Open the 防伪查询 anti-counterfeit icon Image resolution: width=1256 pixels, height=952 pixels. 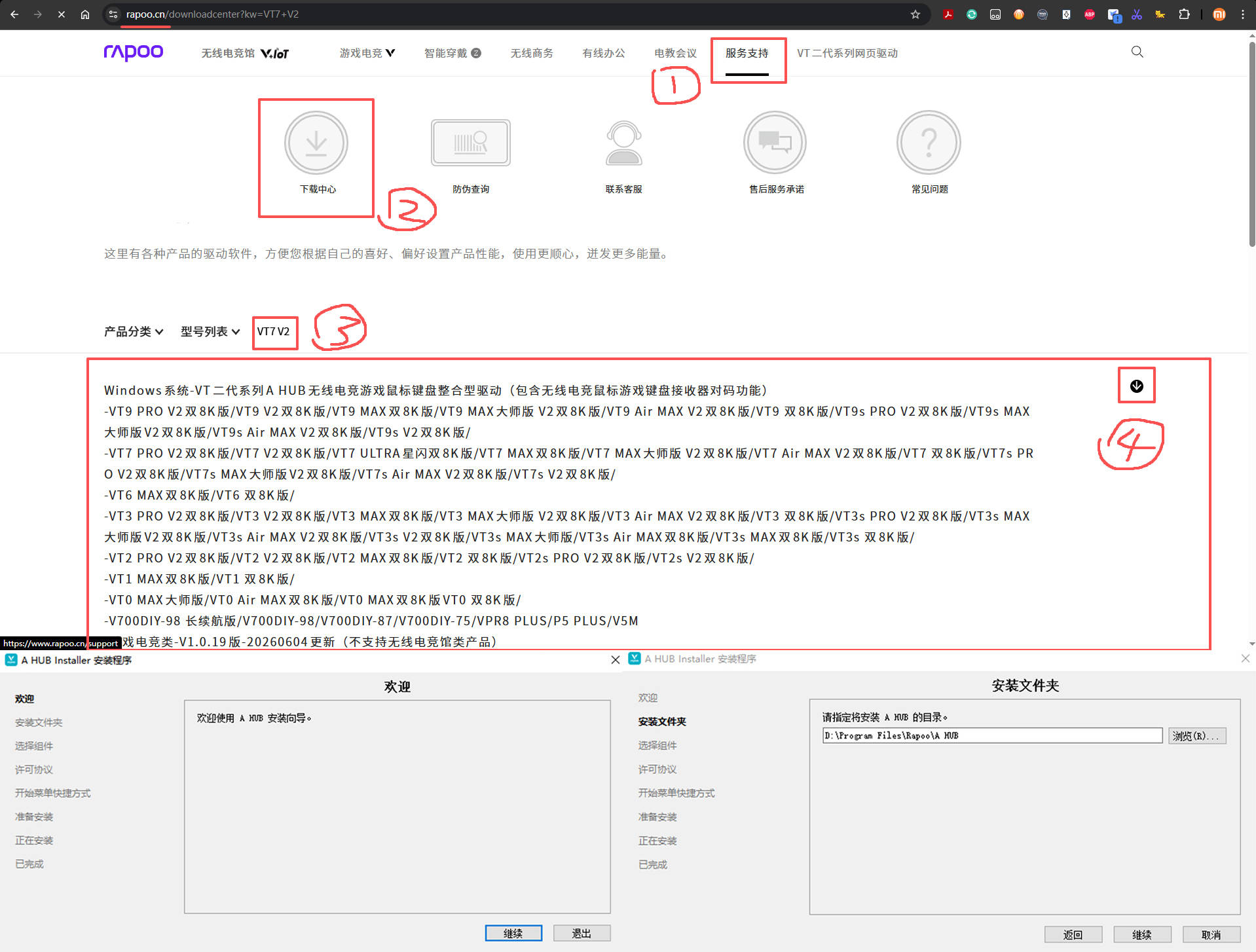471,143
